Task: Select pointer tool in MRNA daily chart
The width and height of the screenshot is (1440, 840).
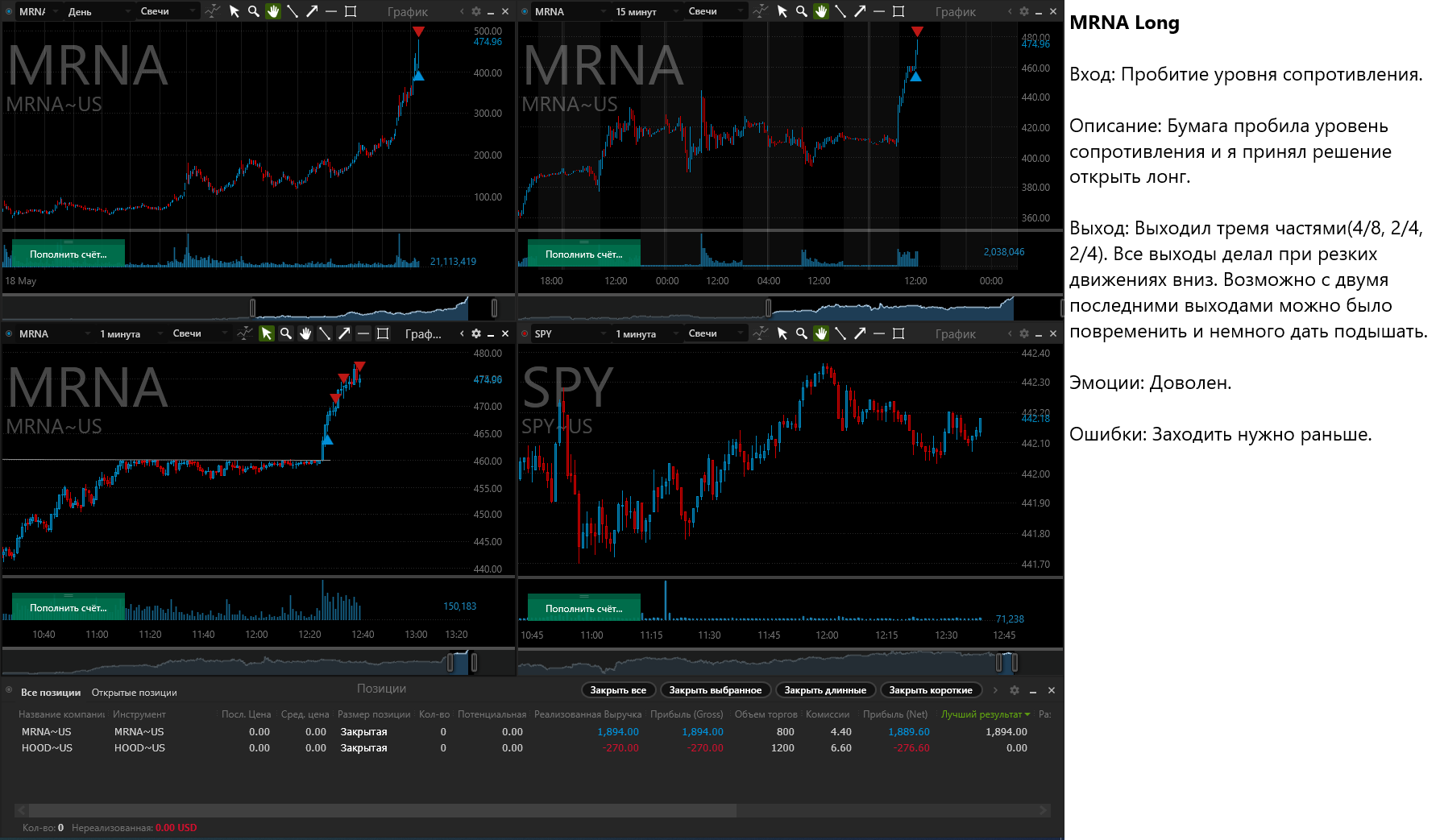Action: [234, 11]
